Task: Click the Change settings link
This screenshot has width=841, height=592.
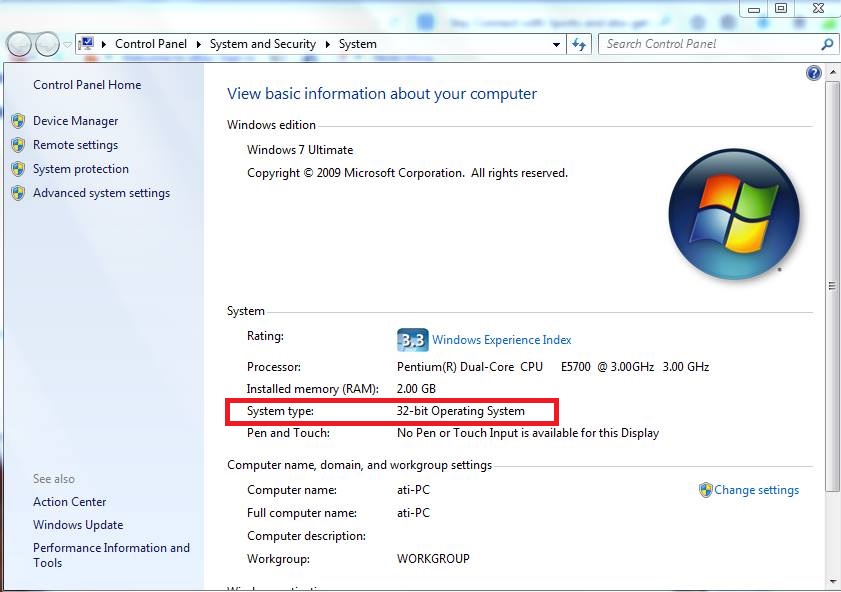Action: point(756,490)
